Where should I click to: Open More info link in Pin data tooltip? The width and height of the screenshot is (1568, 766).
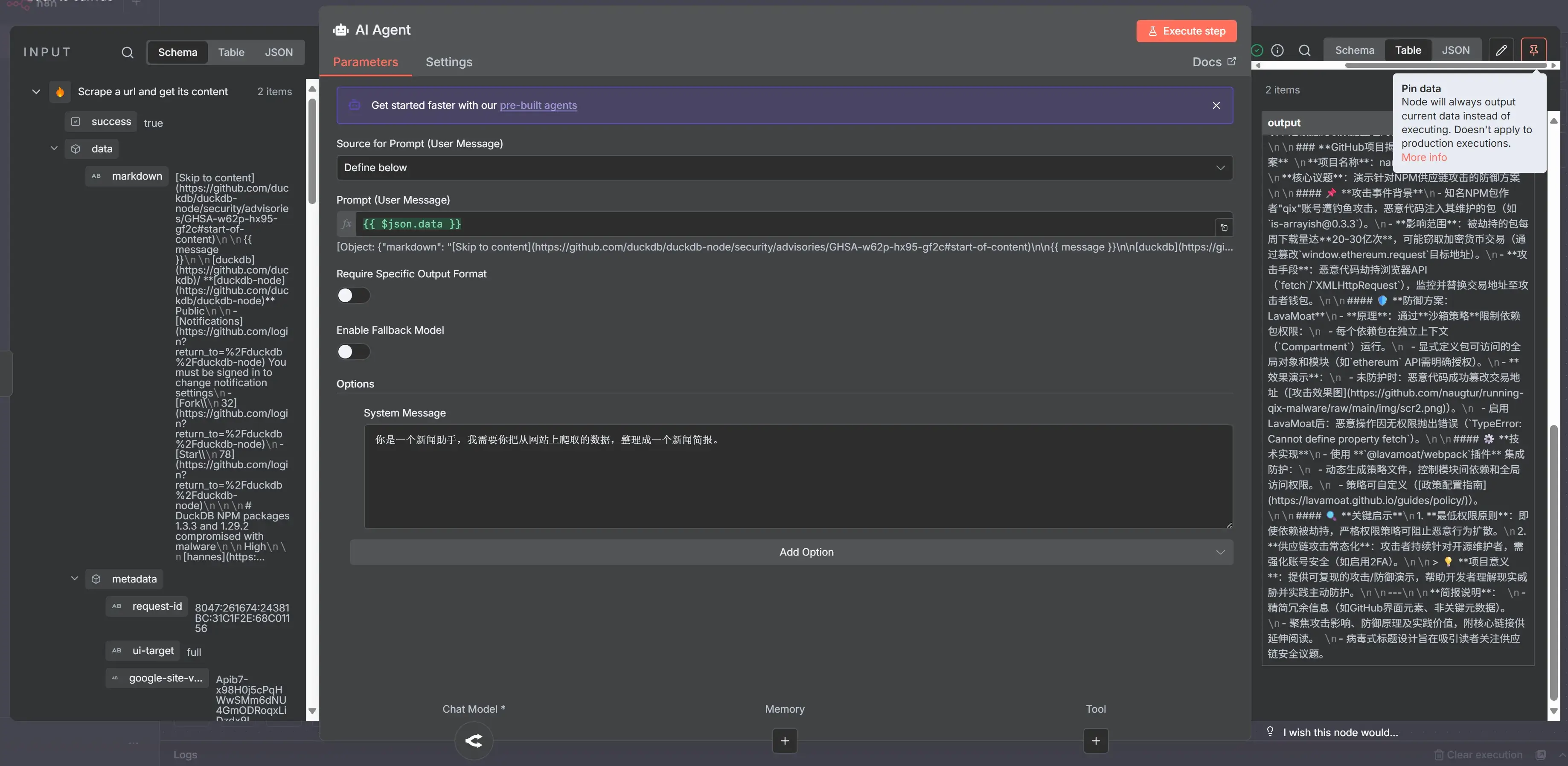[1424, 157]
